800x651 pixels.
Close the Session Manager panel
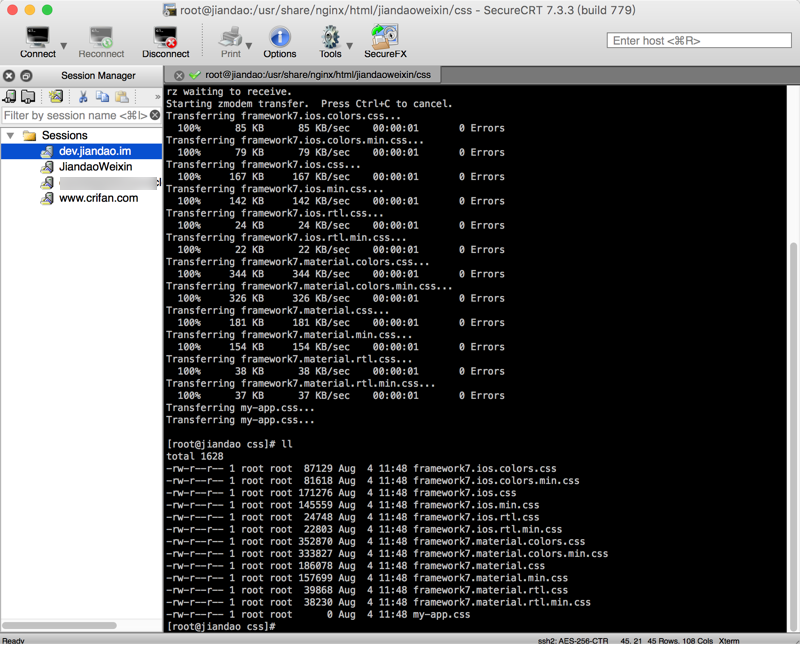(x=9, y=76)
